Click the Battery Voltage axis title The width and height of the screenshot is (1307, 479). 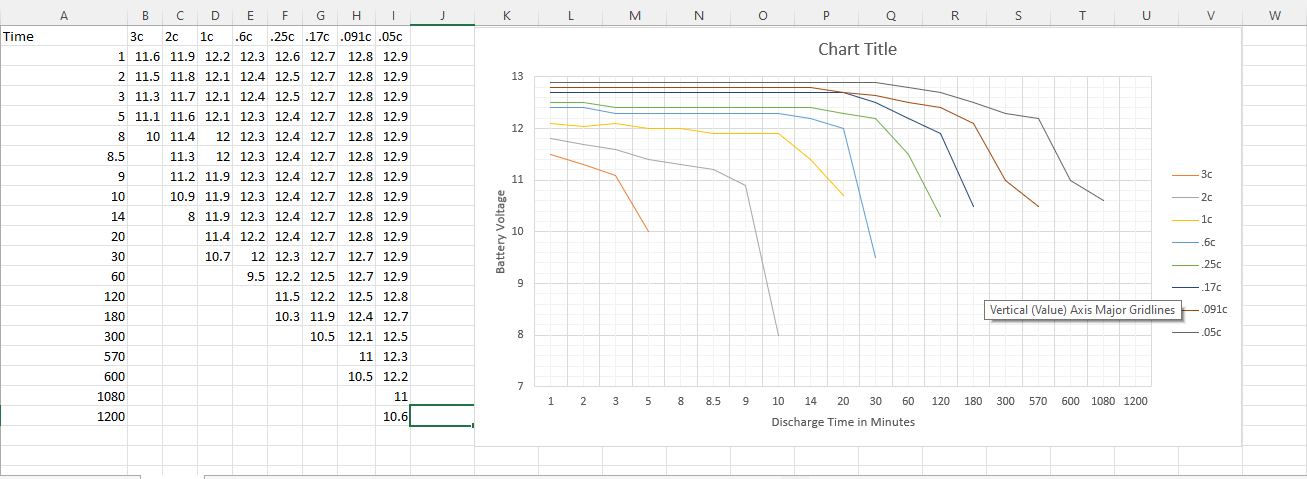tap(501, 233)
